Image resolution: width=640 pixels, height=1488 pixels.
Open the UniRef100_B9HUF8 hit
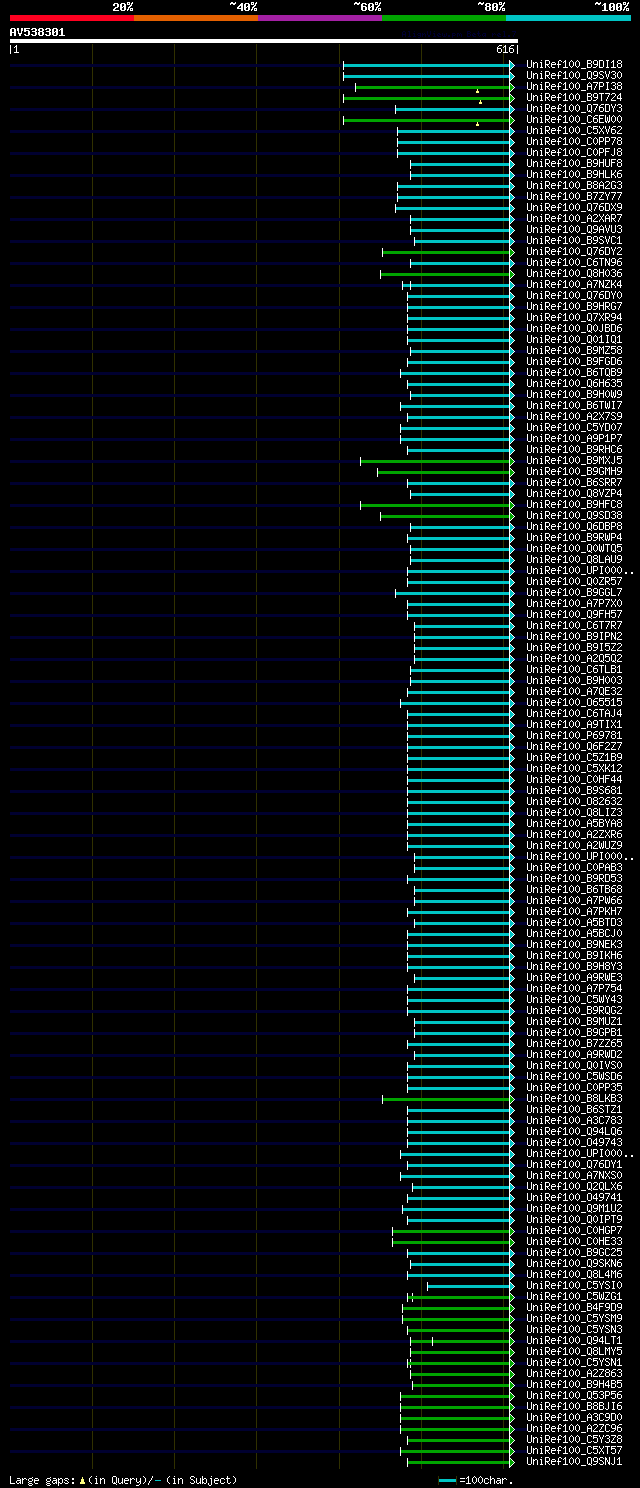coord(574,163)
